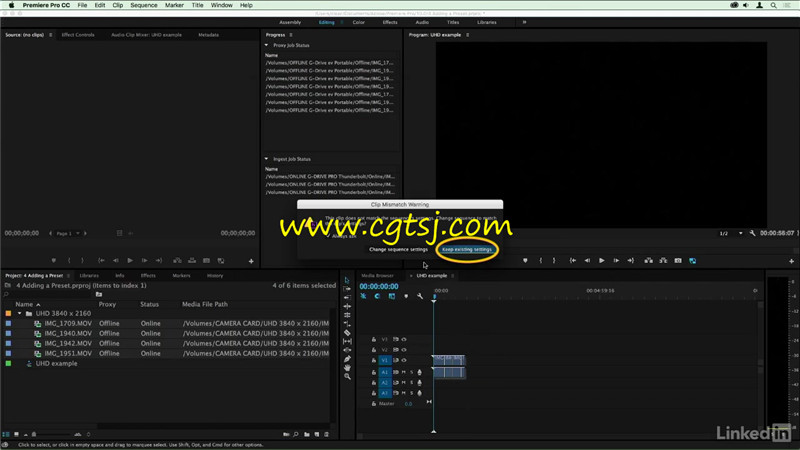This screenshot has height=450, width=800.
Task: Toggle Snap in the timeline
Action: click(x=377, y=296)
